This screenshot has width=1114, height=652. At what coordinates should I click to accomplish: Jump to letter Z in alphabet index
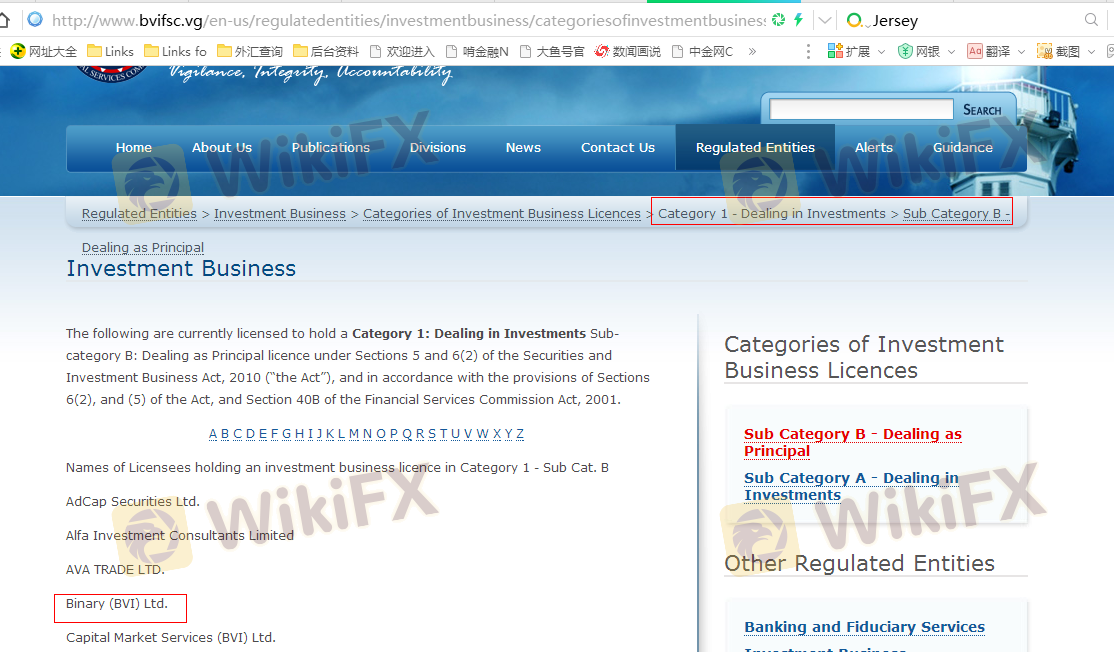click(520, 434)
